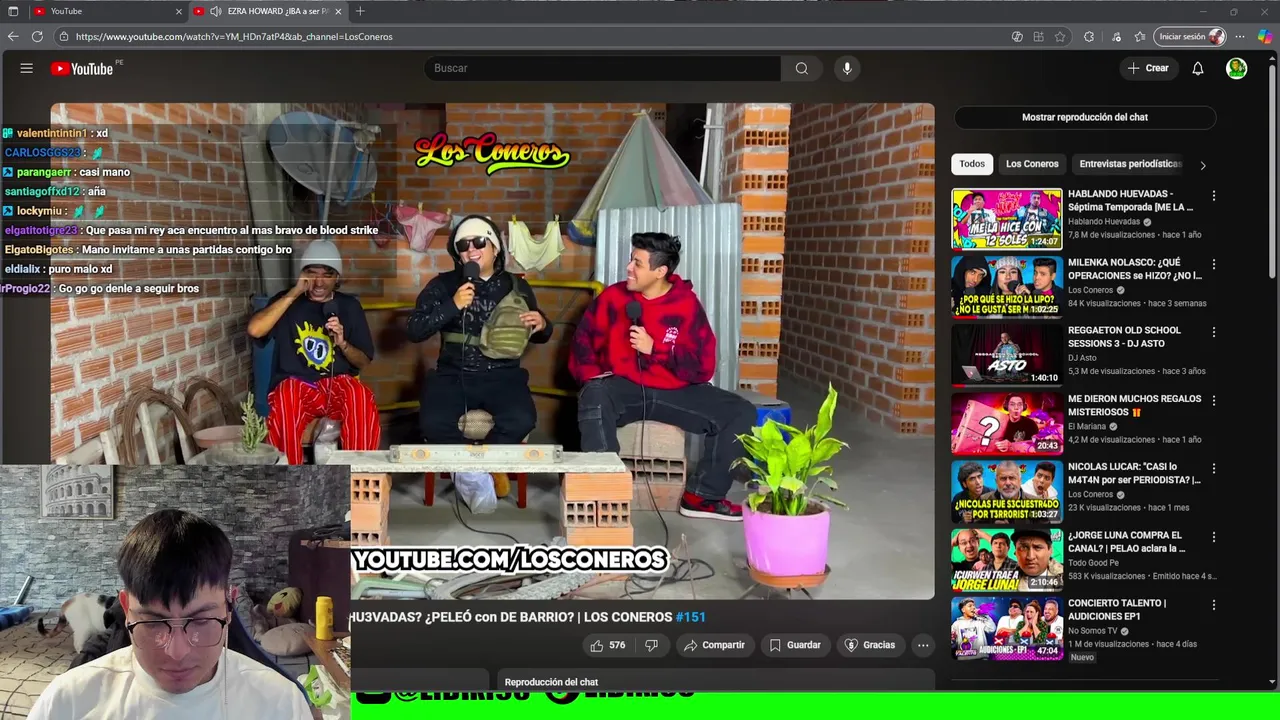Viewport: 1280px width, 720px height.
Task: Open REGGAETON OLD SCHOOL SESSIONS 3 thumbnail
Action: click(1006, 355)
